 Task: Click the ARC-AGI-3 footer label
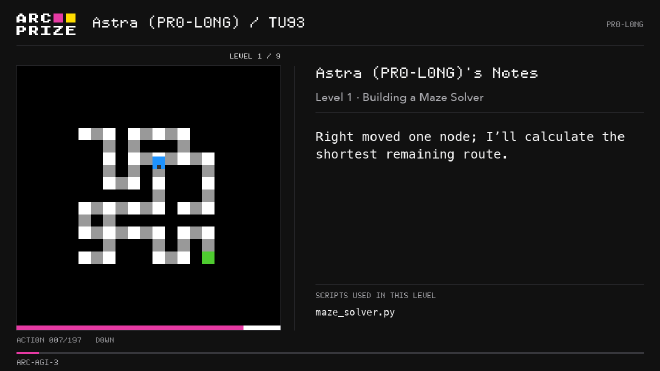tap(37, 362)
